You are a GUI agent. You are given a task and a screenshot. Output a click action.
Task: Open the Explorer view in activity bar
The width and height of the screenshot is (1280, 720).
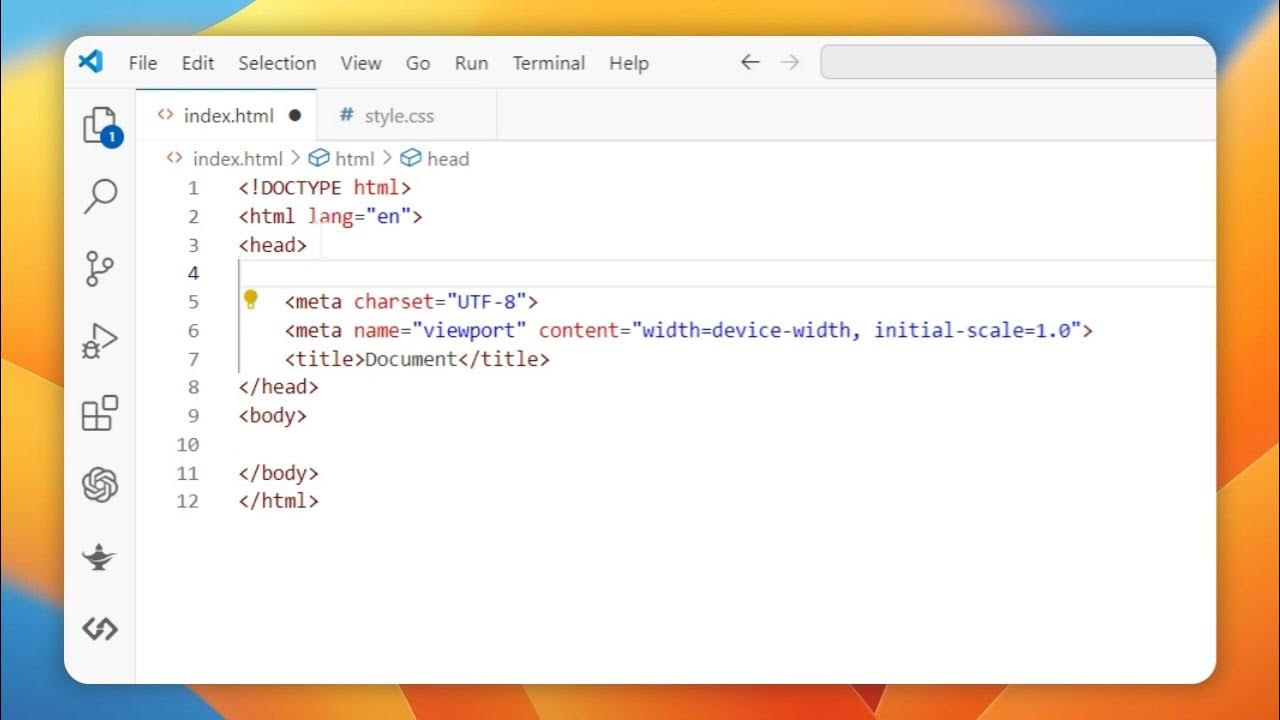tap(100, 127)
